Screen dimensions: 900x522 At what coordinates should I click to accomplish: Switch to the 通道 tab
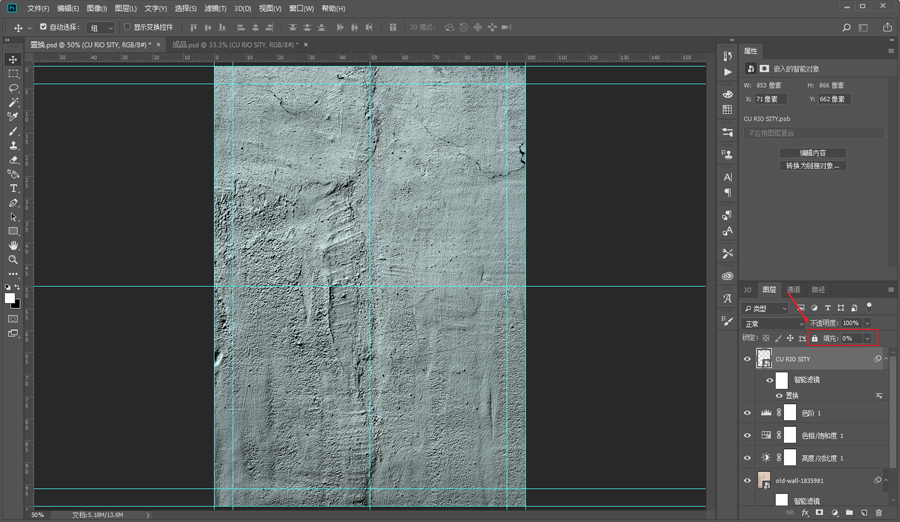[x=794, y=290]
